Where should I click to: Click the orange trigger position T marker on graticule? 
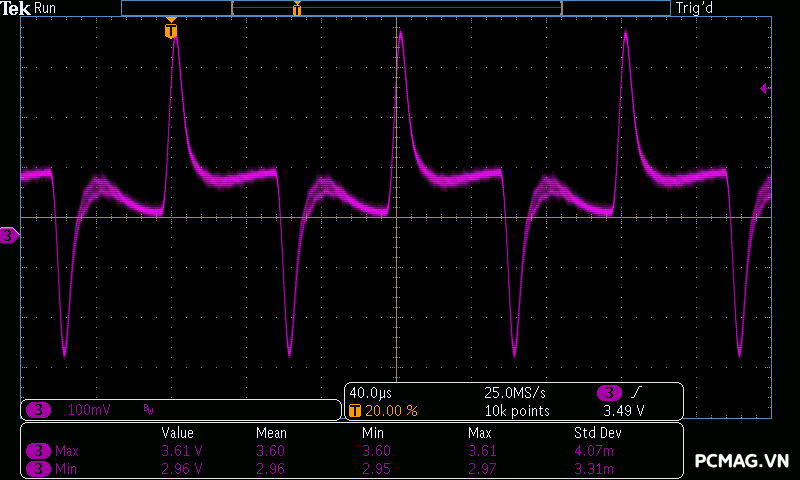[171, 31]
